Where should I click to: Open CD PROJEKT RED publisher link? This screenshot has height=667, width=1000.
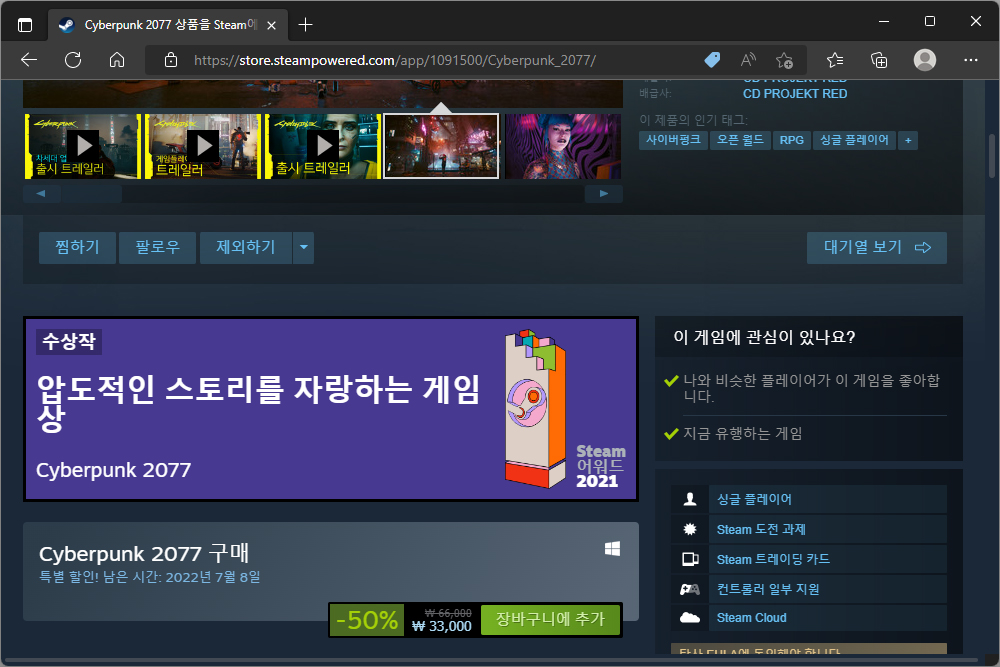click(795, 94)
